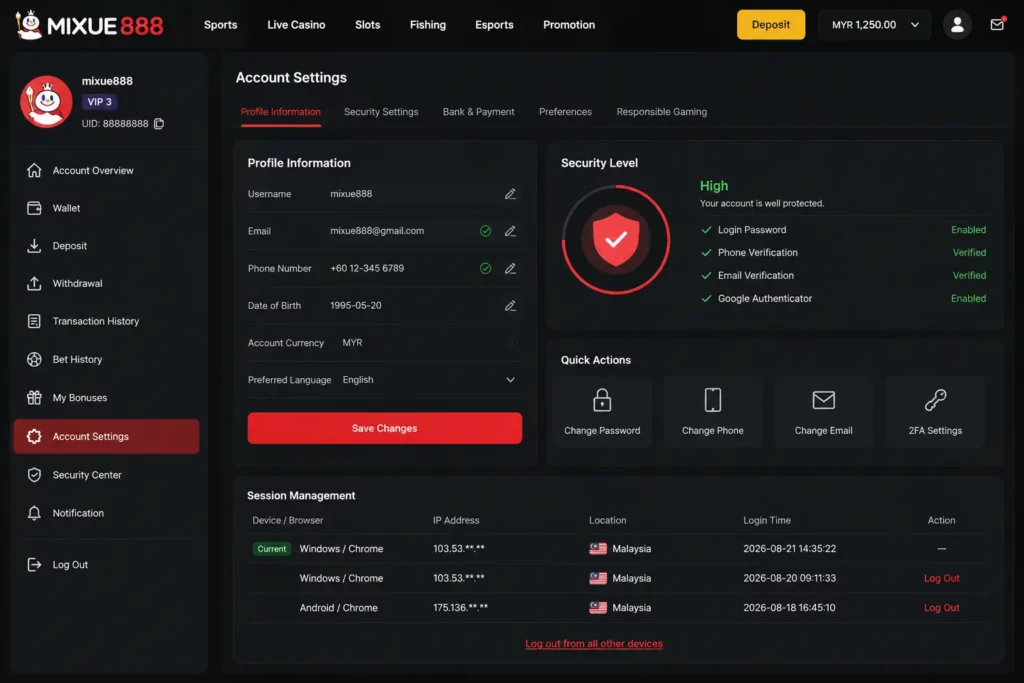
Task: Open My Bonuses in sidebar
Action: (x=106, y=398)
